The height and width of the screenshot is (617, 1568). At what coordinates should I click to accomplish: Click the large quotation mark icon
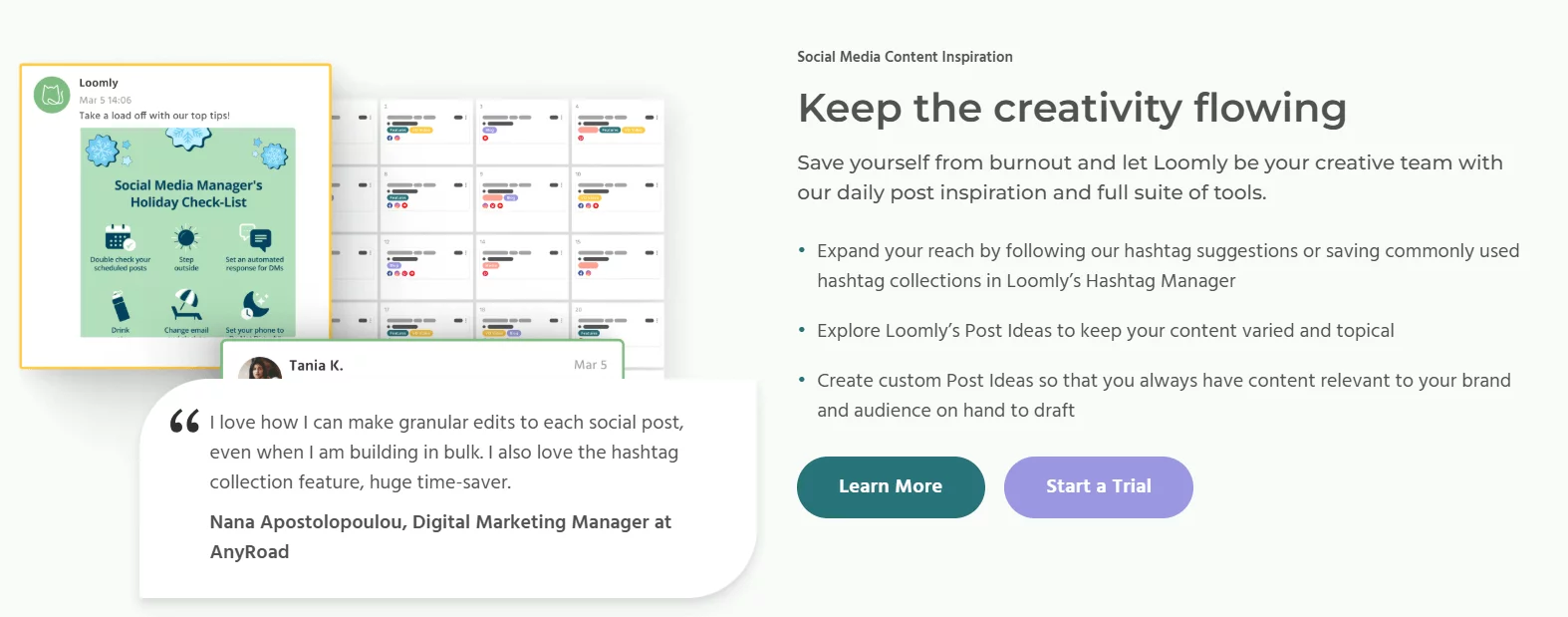pyautogui.click(x=184, y=424)
